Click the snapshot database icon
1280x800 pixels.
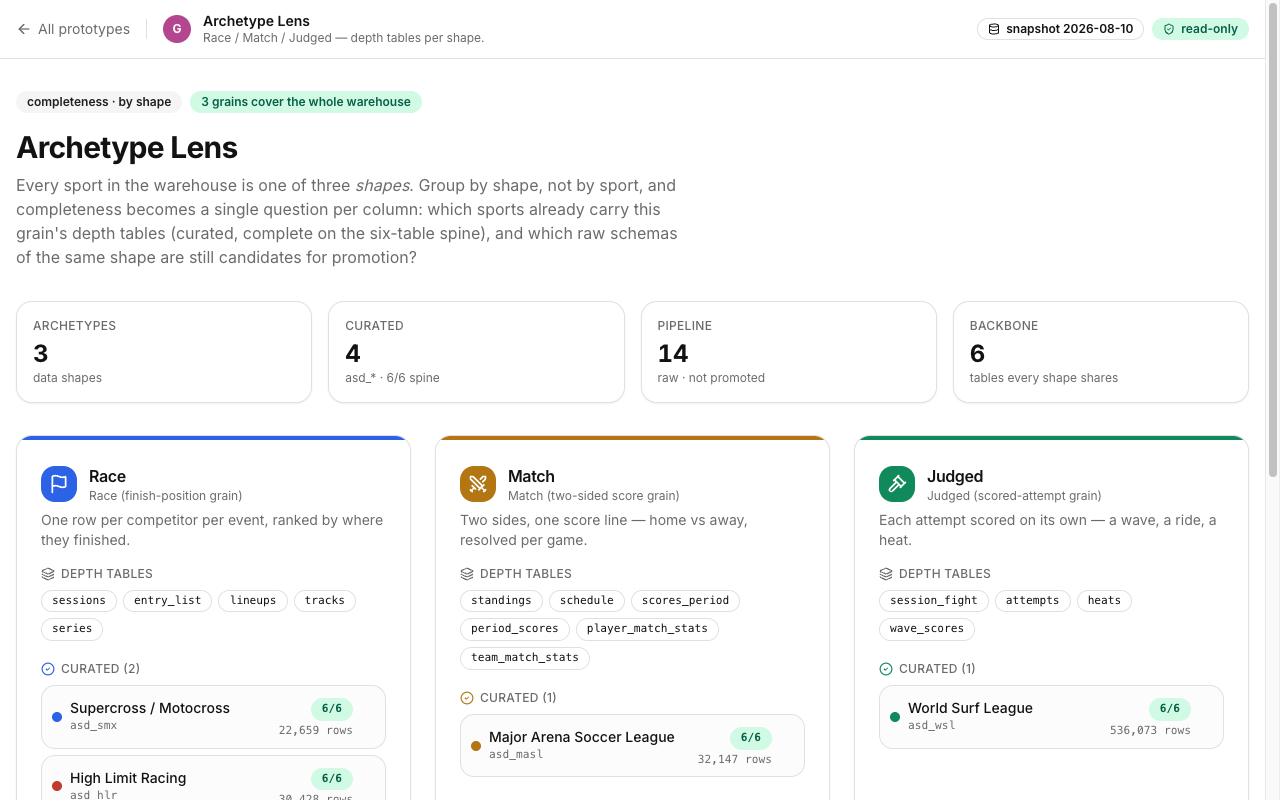[994, 29]
